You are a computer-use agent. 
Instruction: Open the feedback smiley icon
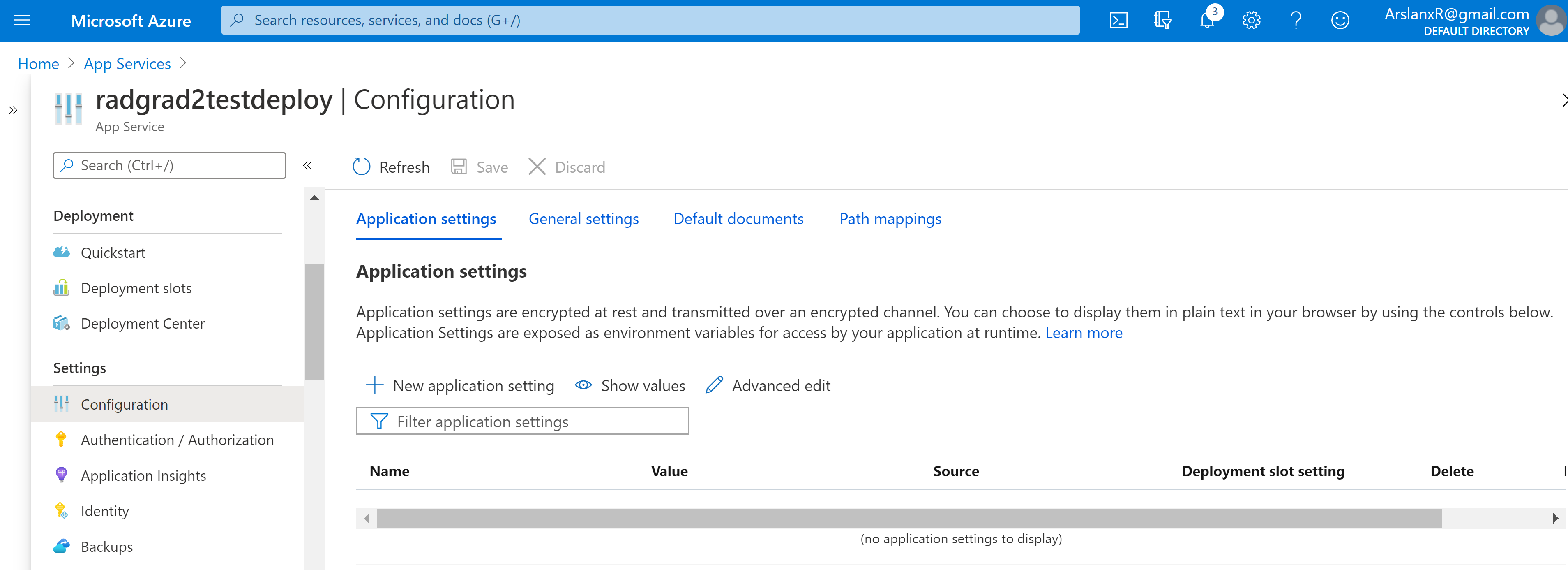1340,20
